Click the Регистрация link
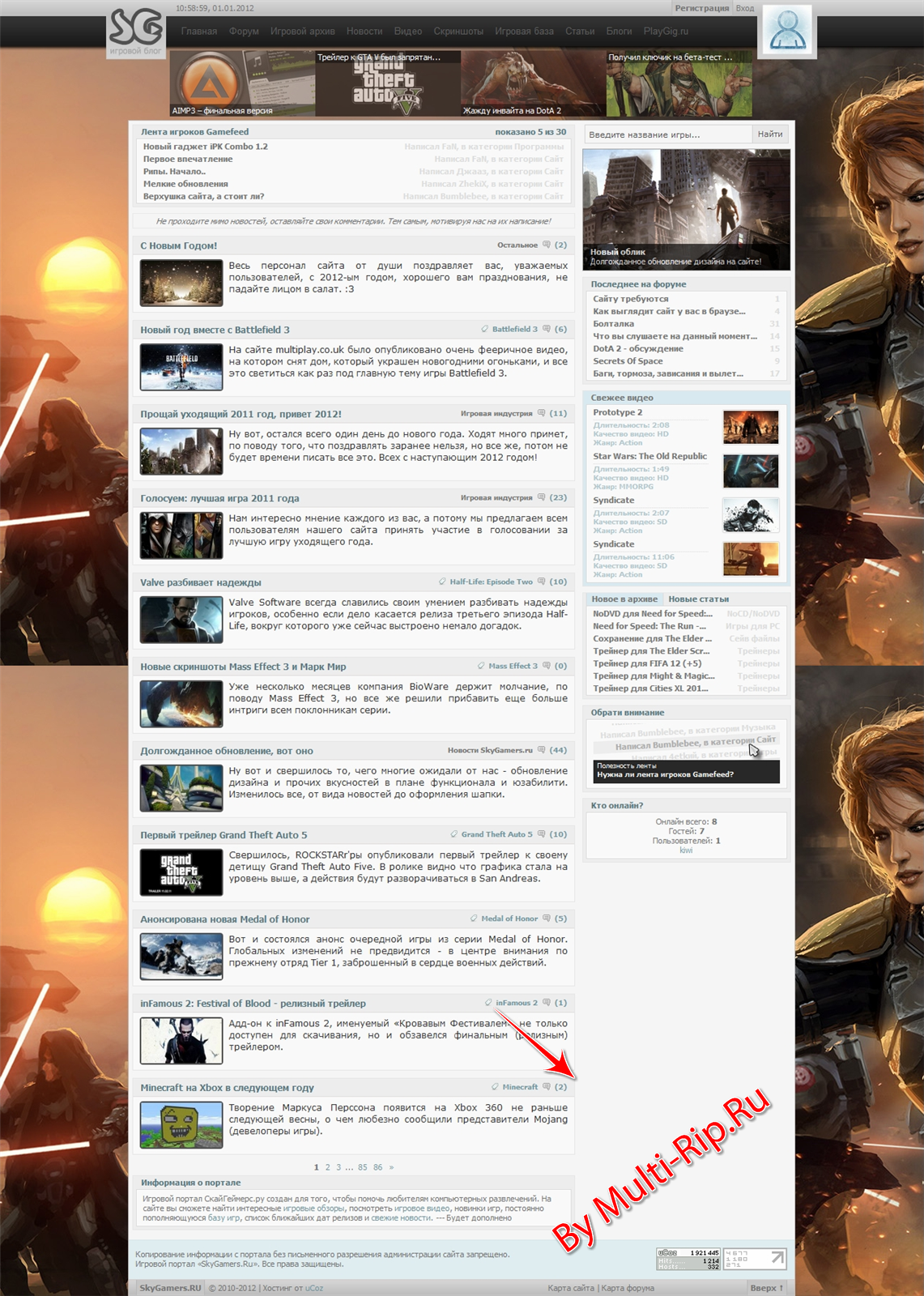The width and height of the screenshot is (924, 1296). pyautogui.click(x=702, y=8)
